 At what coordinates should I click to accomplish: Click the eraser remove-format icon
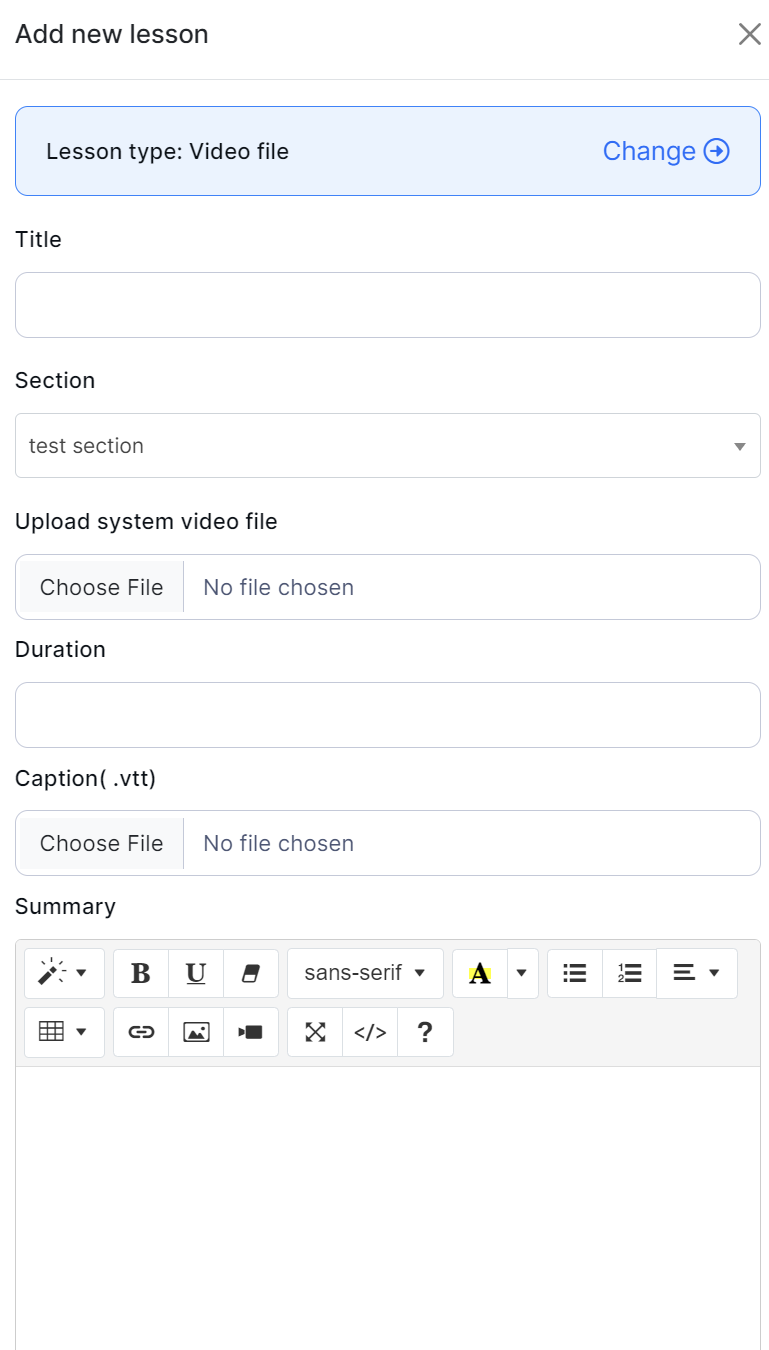pyautogui.click(x=251, y=973)
